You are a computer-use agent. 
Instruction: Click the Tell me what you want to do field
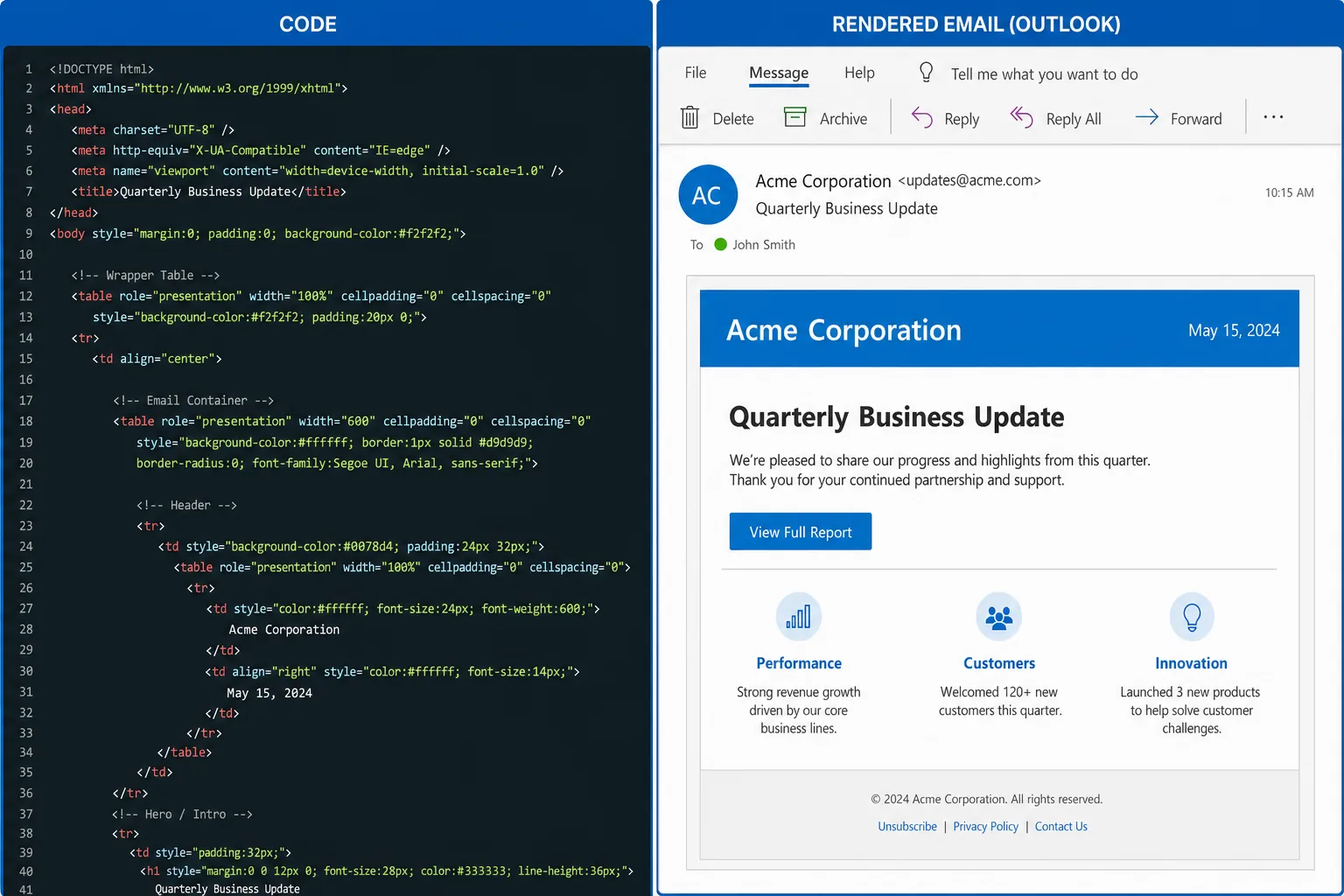click(1044, 74)
